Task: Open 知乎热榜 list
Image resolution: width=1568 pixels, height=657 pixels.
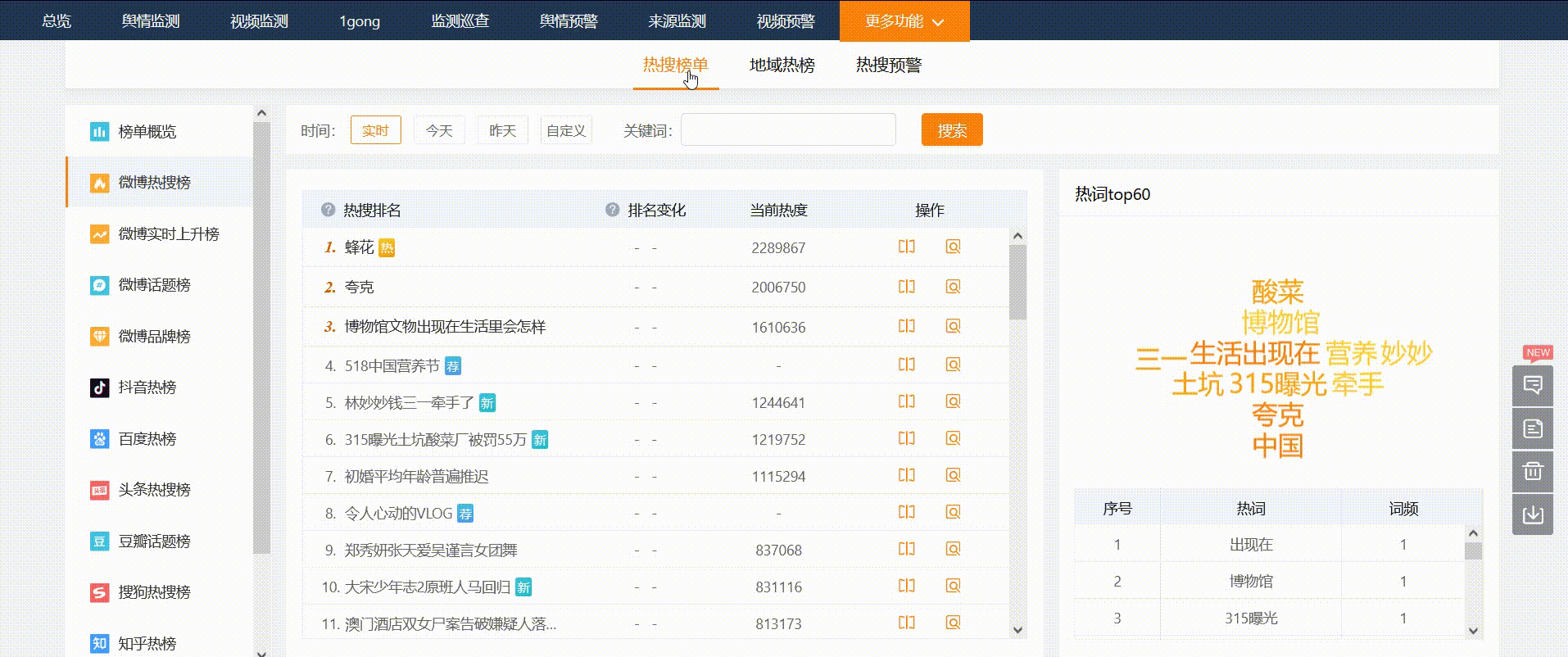Action: 147,644
